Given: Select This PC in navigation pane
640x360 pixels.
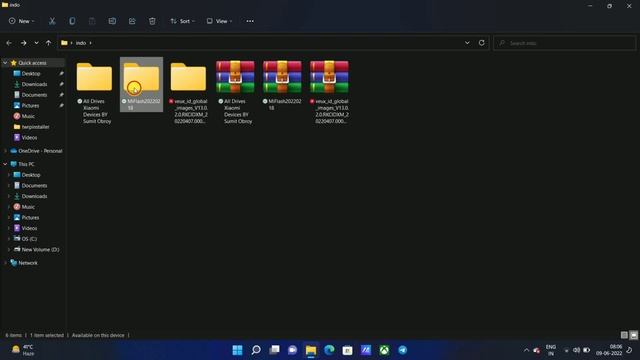Looking at the screenshot, I should point(26,164).
